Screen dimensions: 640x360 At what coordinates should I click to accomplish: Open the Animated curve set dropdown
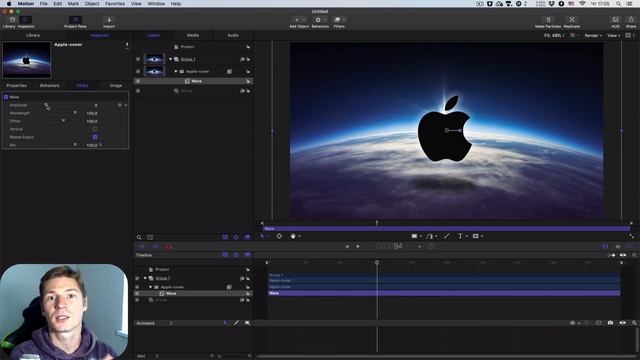pos(154,323)
